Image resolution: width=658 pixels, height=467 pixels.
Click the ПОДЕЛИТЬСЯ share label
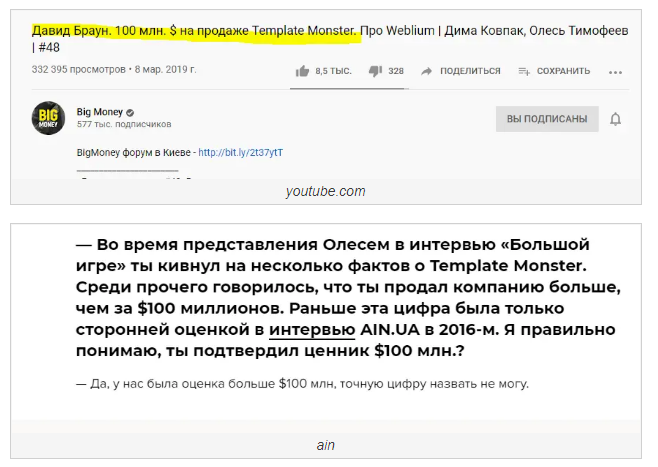[x=470, y=71]
